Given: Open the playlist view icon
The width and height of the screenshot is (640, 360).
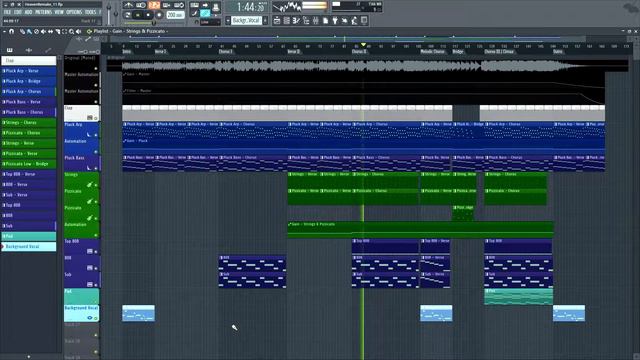Looking at the screenshot, I should 277,21.
